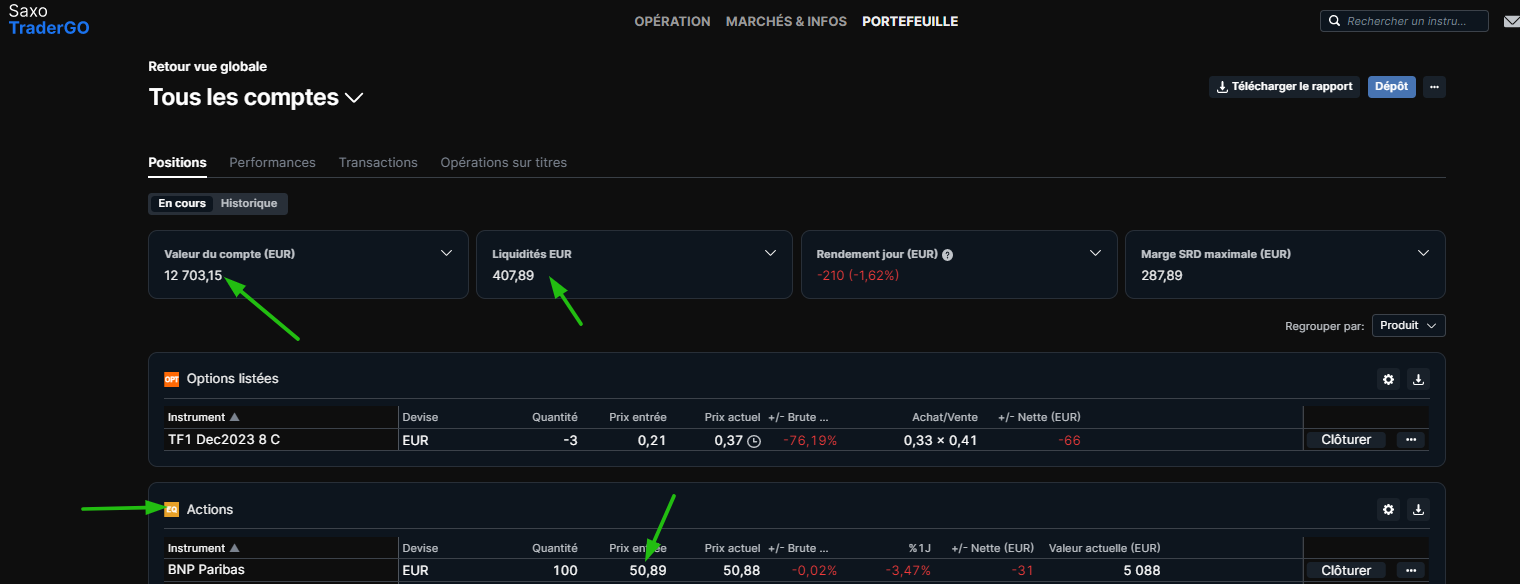This screenshot has width=1520, height=584.
Task: Switch to the Historique toggle
Action: 249,203
